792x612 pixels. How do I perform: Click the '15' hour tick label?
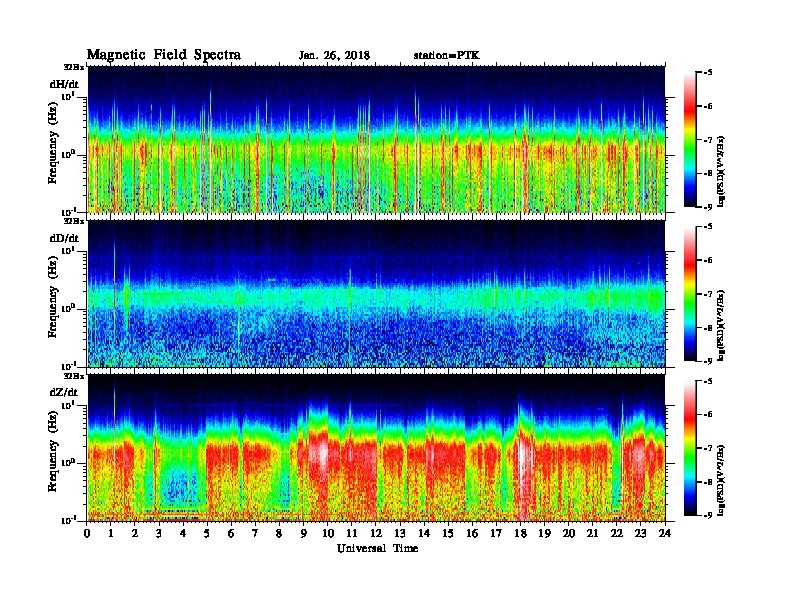point(448,533)
